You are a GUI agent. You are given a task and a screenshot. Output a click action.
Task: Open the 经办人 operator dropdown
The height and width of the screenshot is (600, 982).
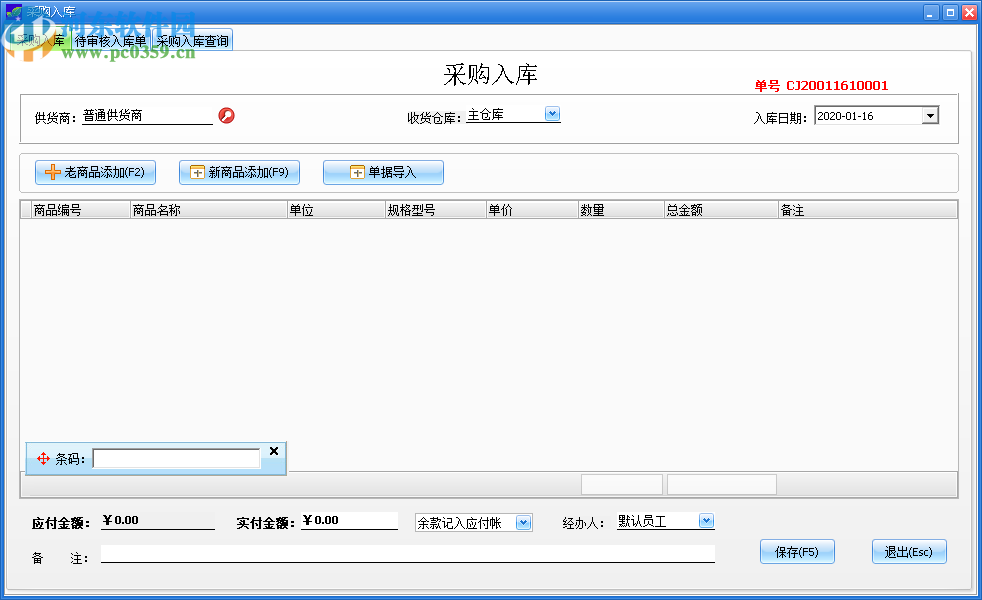pos(706,520)
